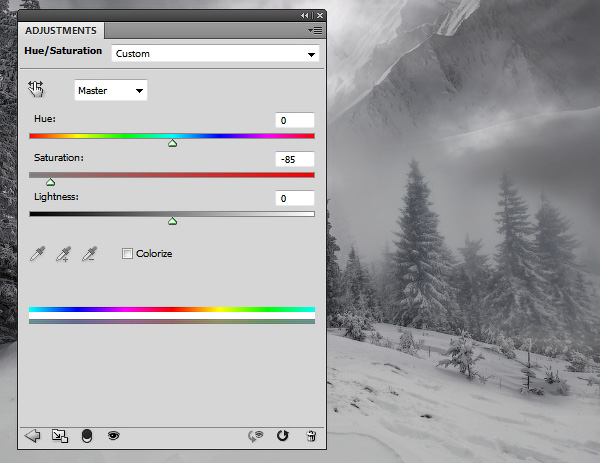Collapse the panel with the double arrows
600x463 pixels.
click(x=305, y=15)
